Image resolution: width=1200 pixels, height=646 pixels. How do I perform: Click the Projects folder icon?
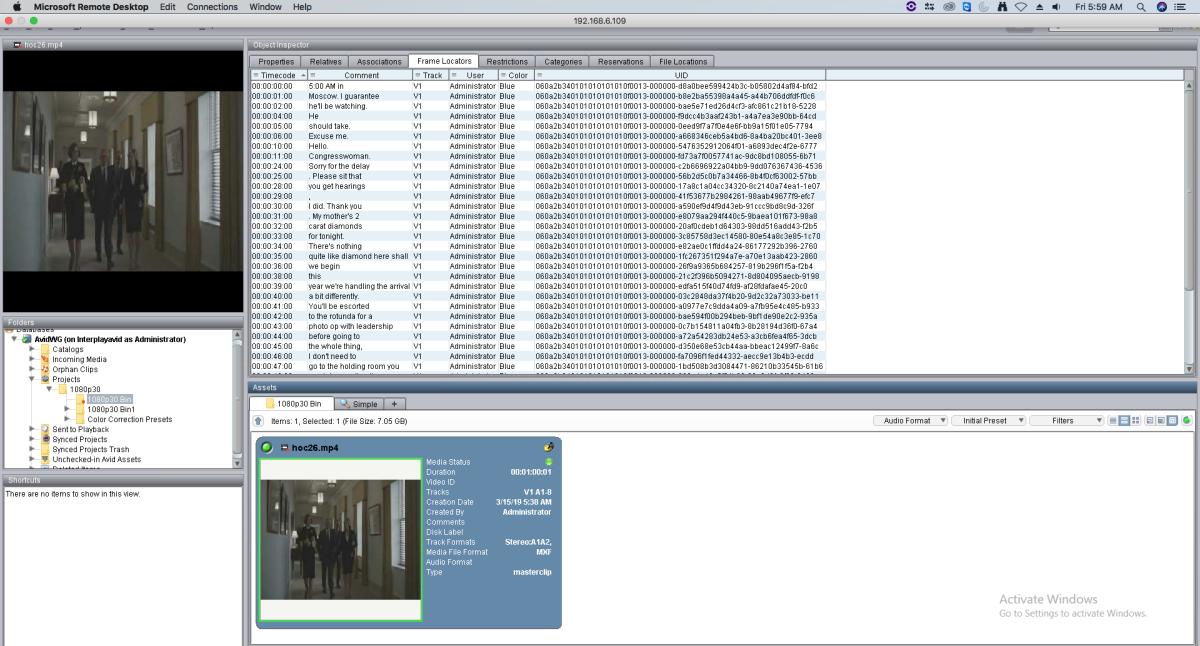pos(45,379)
